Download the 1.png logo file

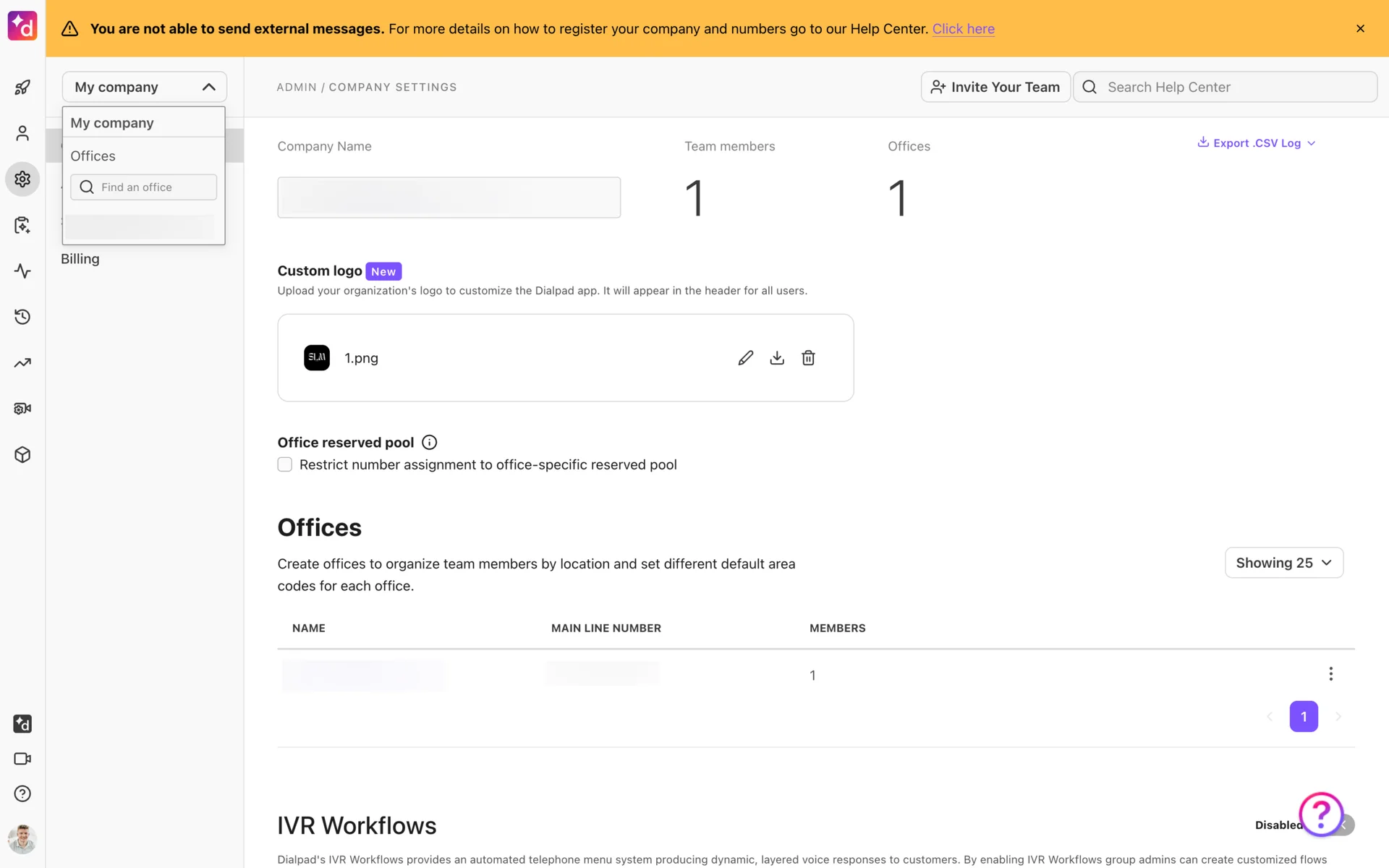(x=777, y=358)
